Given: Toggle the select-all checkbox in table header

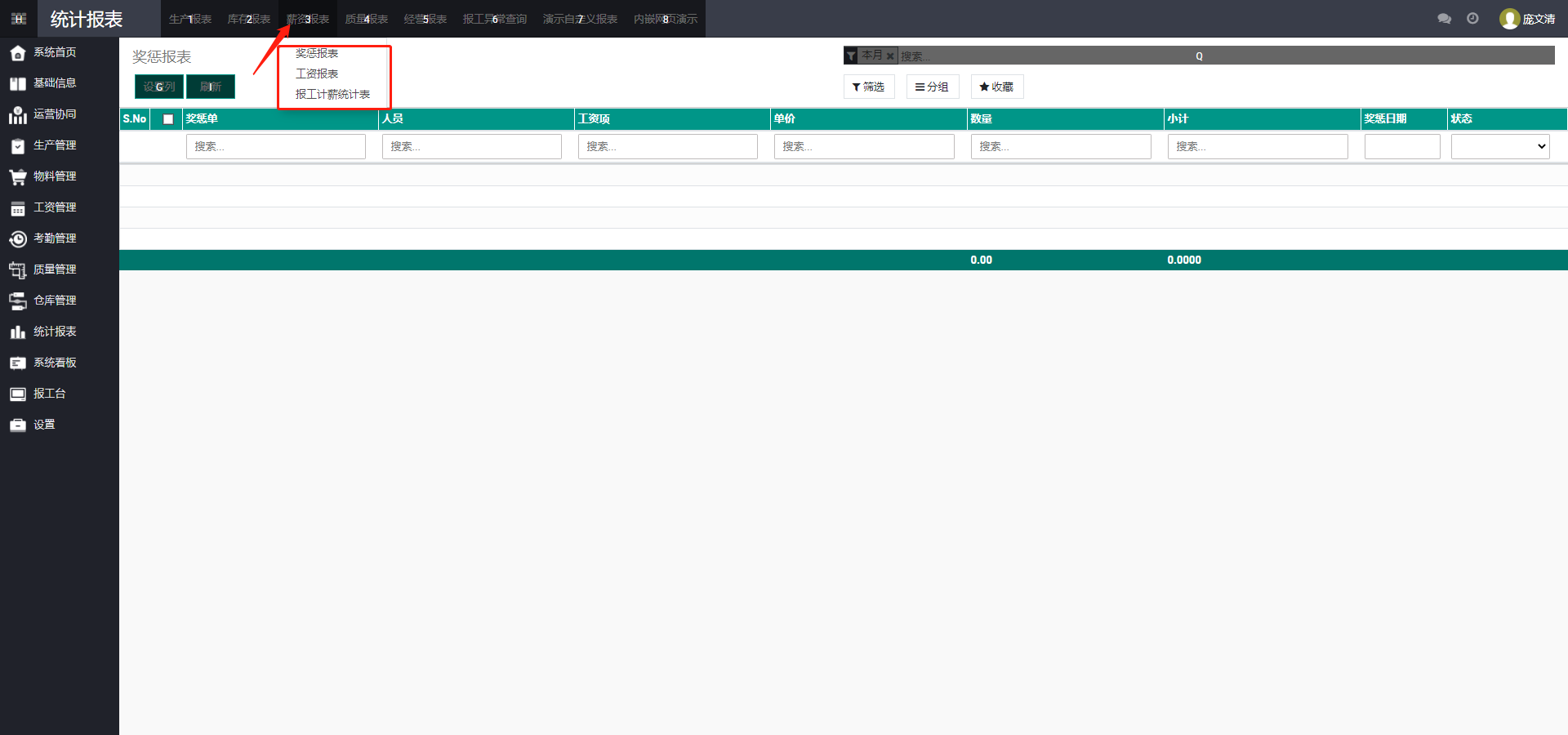Looking at the screenshot, I should coord(168,119).
